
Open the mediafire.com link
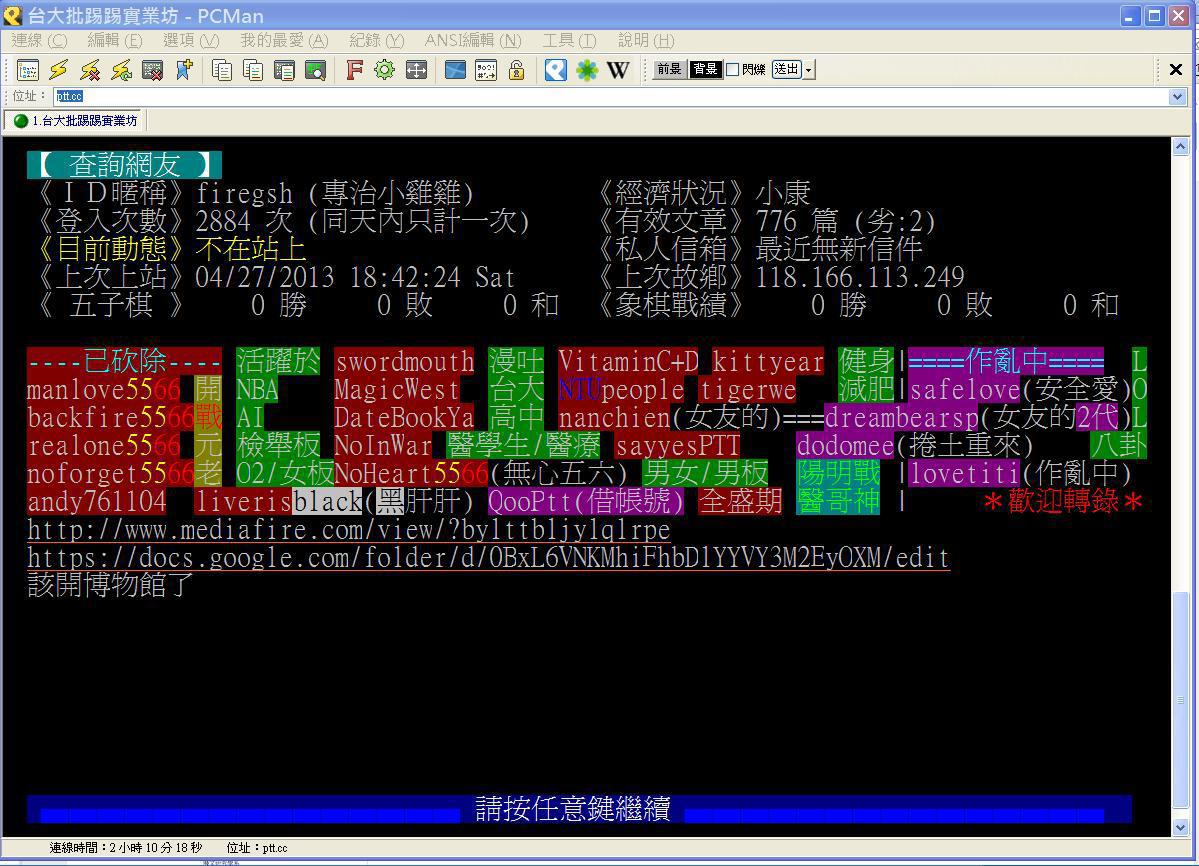pyautogui.click(x=349, y=529)
